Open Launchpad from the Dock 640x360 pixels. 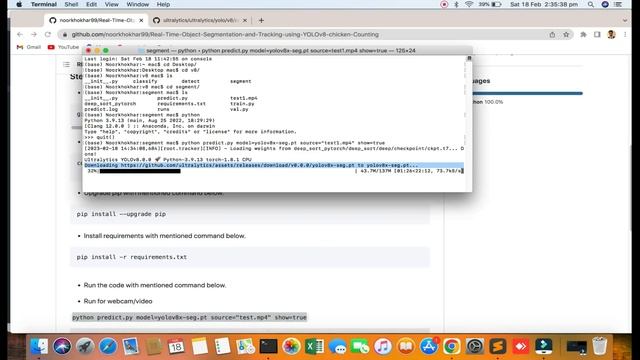[85, 347]
